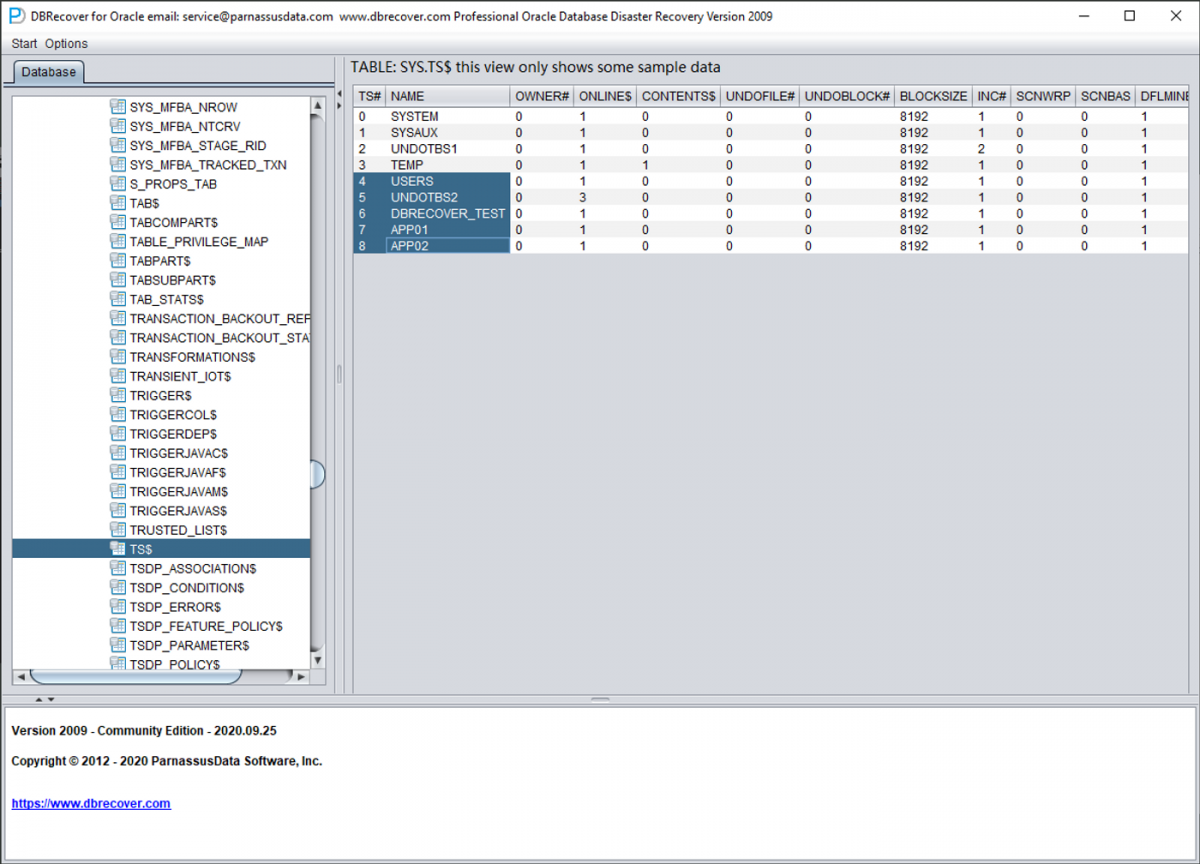The image size is (1200, 864).
Task: Click the table icon beside TRUSTED_LIST$
Action: (x=118, y=529)
